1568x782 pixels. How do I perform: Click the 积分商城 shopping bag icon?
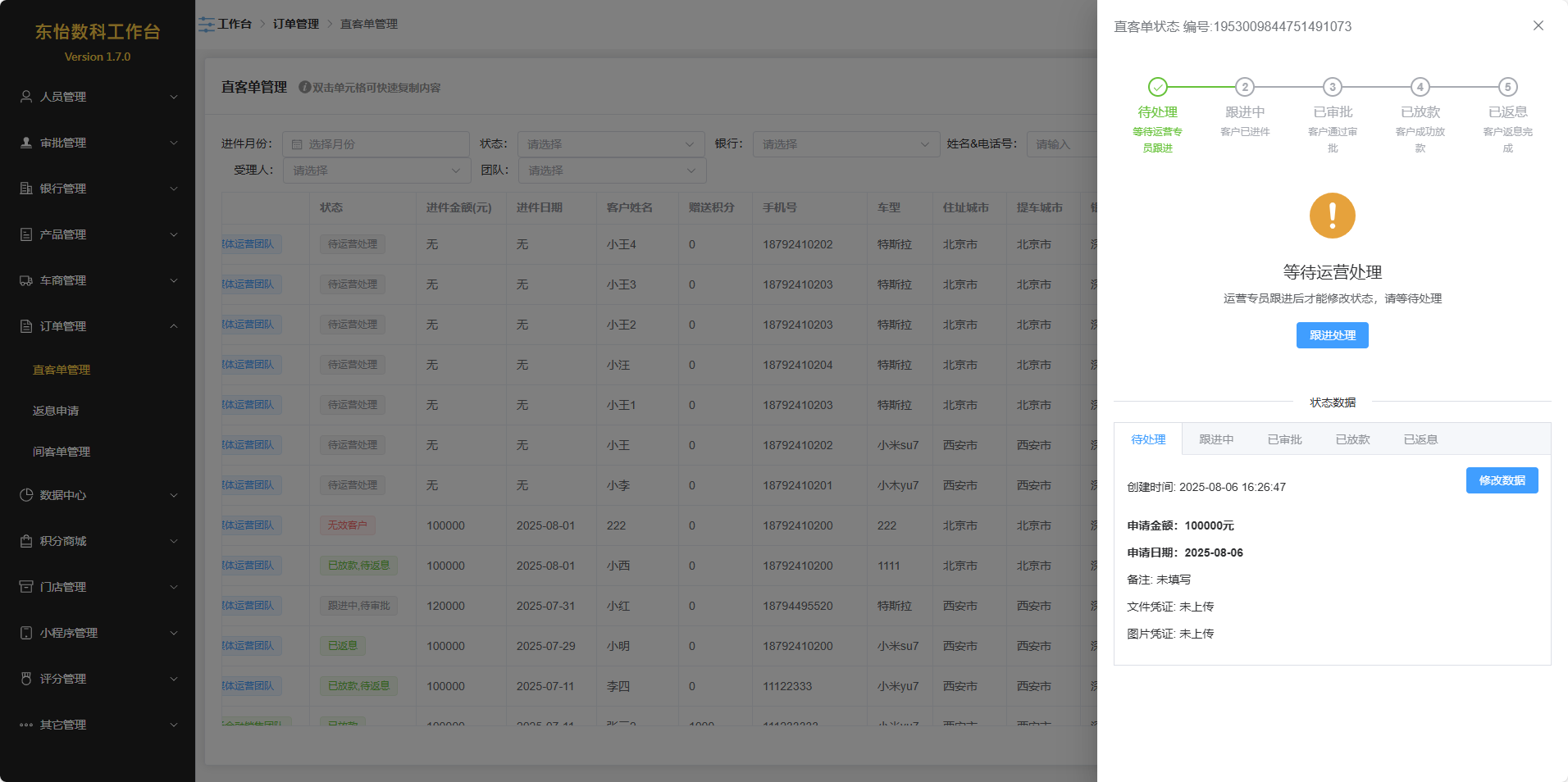coord(26,541)
